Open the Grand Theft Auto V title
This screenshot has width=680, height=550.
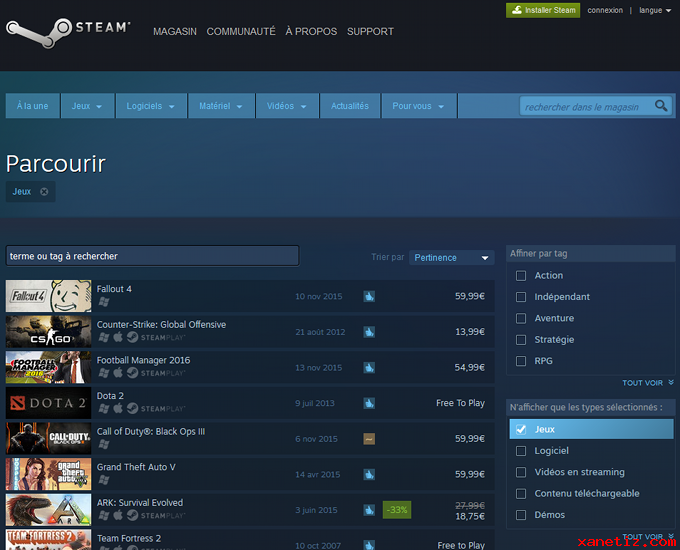(x=136, y=467)
